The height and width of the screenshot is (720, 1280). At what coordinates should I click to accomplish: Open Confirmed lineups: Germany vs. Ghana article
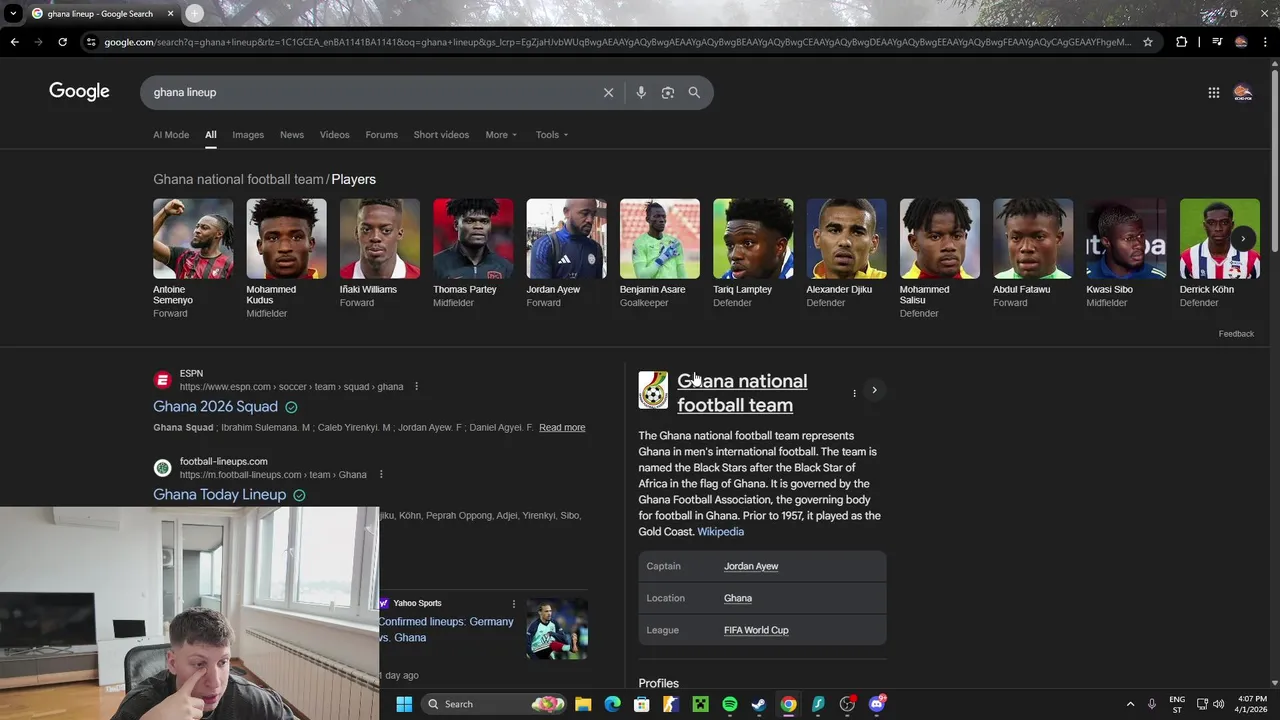[x=446, y=630]
